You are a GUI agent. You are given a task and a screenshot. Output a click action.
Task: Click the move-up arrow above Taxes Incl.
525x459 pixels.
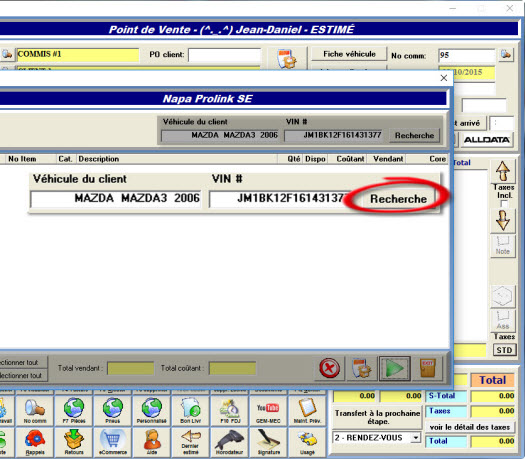tap(503, 171)
